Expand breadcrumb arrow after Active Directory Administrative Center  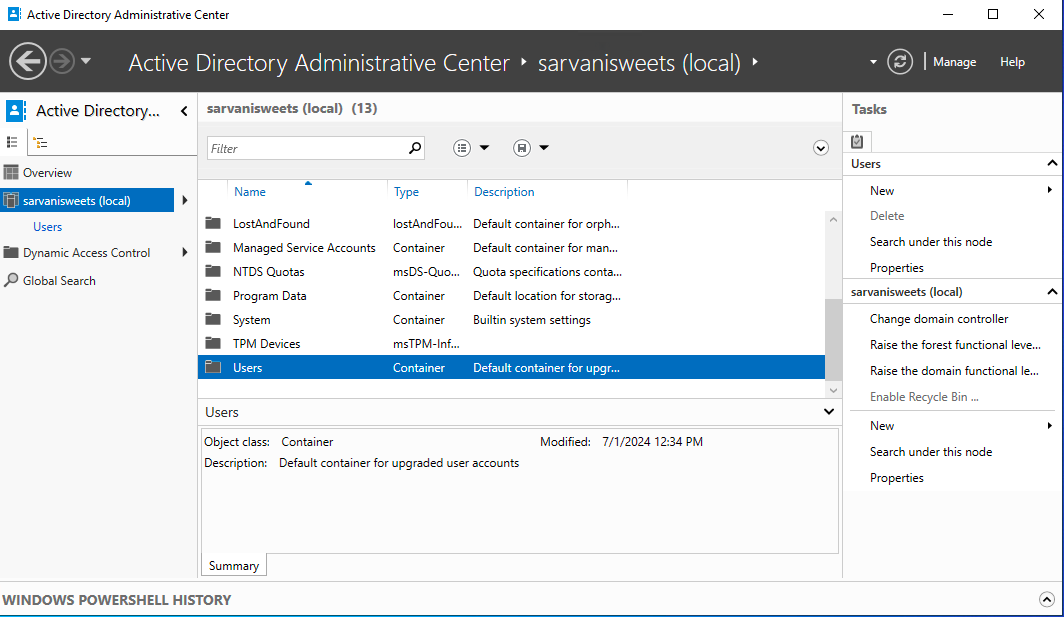(523, 62)
